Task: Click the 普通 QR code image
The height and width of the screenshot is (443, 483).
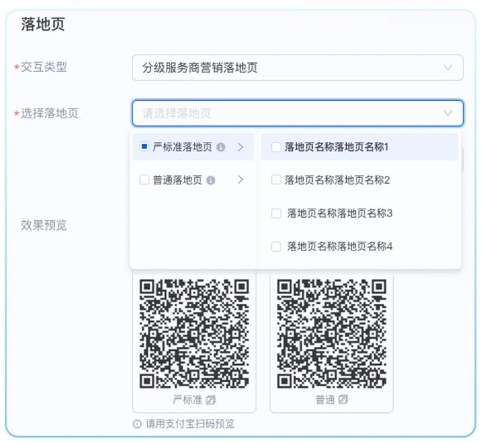Action: [332, 333]
